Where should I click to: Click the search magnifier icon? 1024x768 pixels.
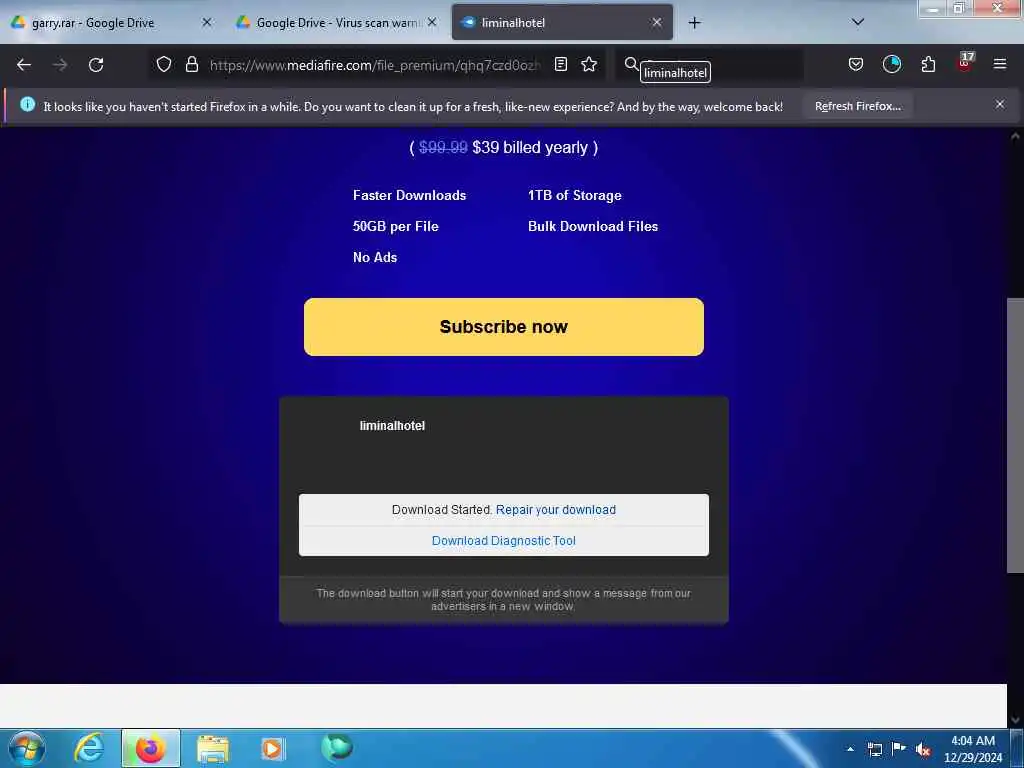[x=631, y=64]
